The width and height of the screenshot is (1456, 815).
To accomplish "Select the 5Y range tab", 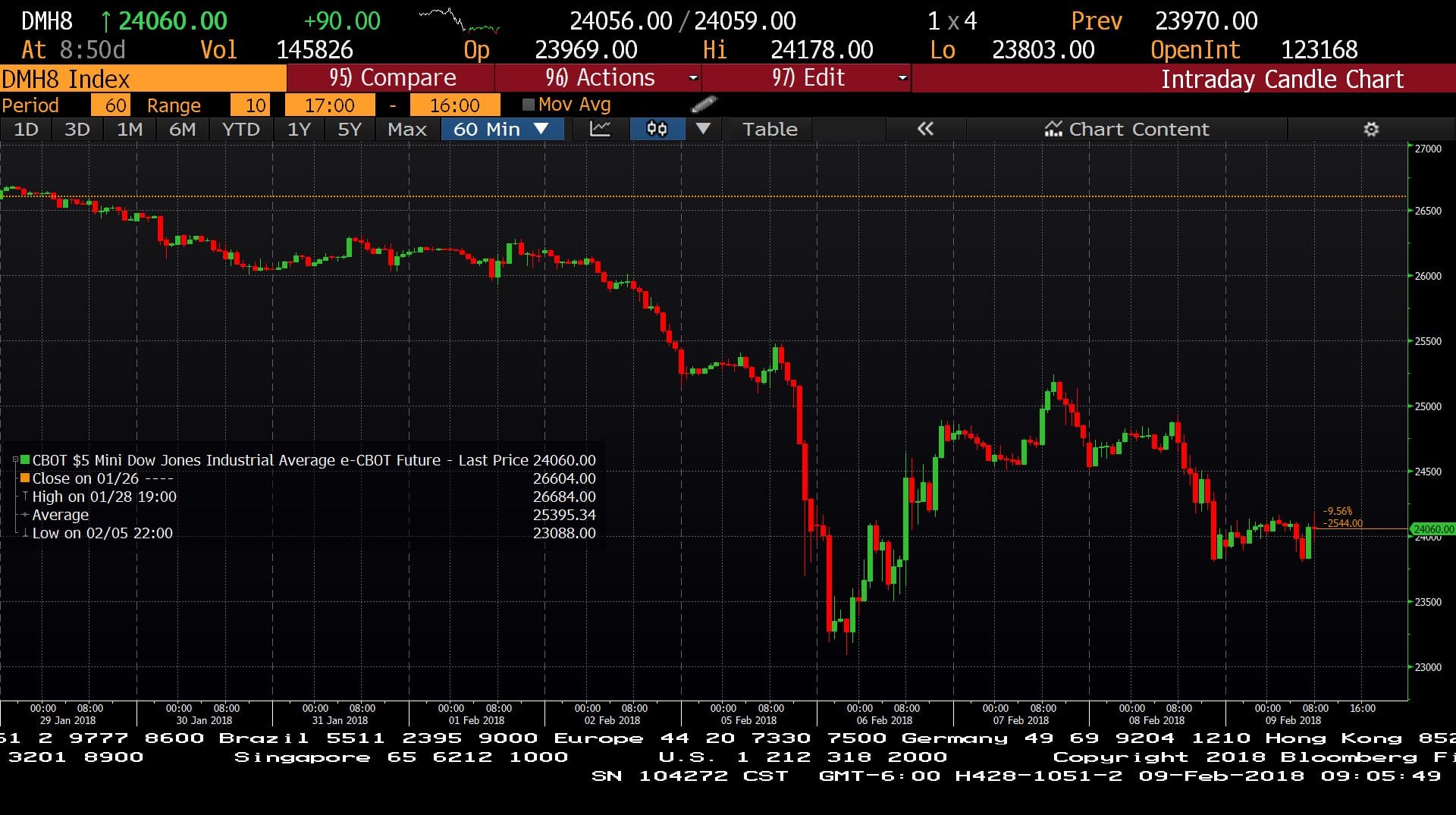I will point(349,129).
